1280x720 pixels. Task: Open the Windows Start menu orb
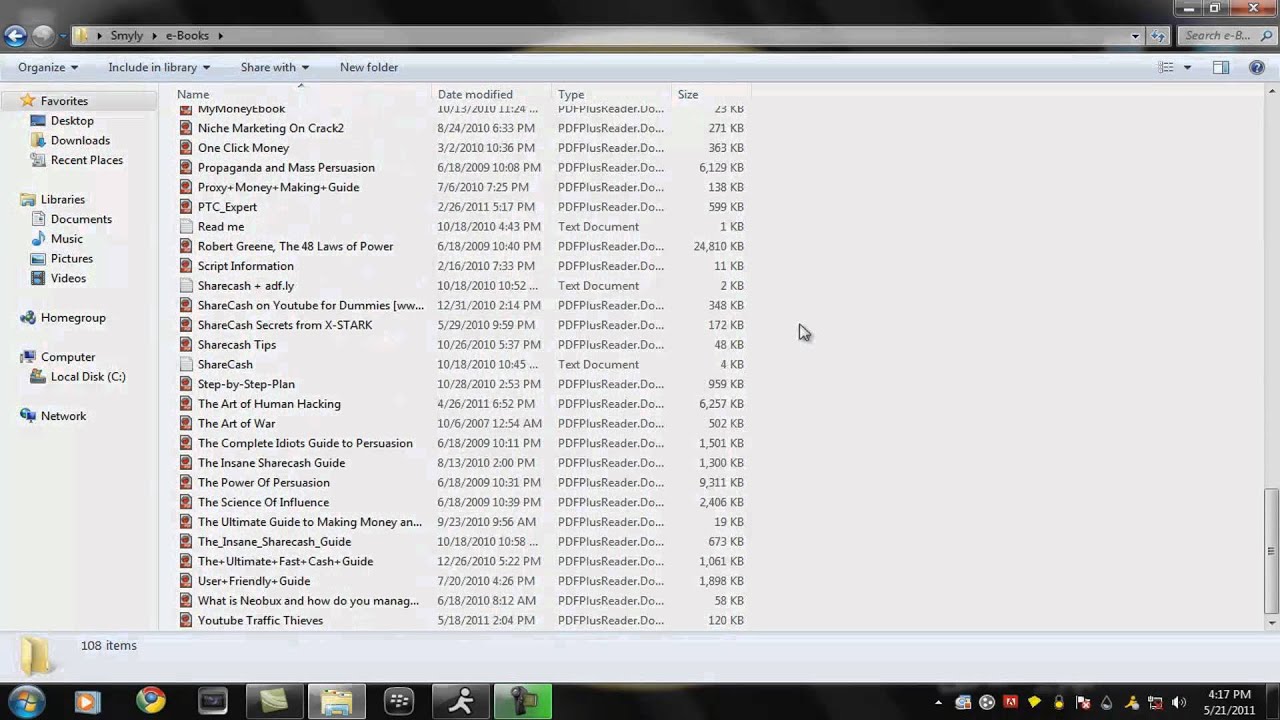[x=26, y=701]
